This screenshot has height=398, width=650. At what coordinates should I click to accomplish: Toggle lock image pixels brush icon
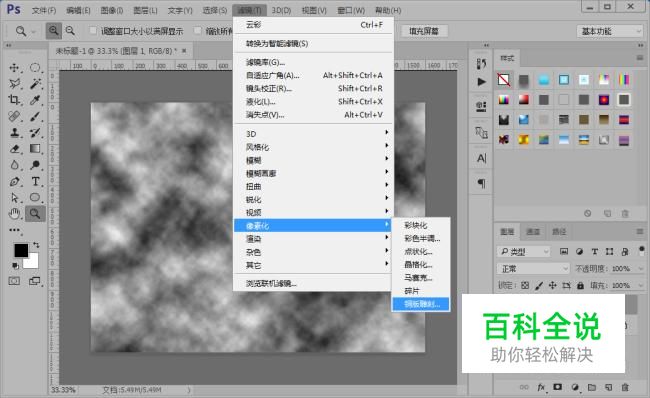click(x=539, y=285)
